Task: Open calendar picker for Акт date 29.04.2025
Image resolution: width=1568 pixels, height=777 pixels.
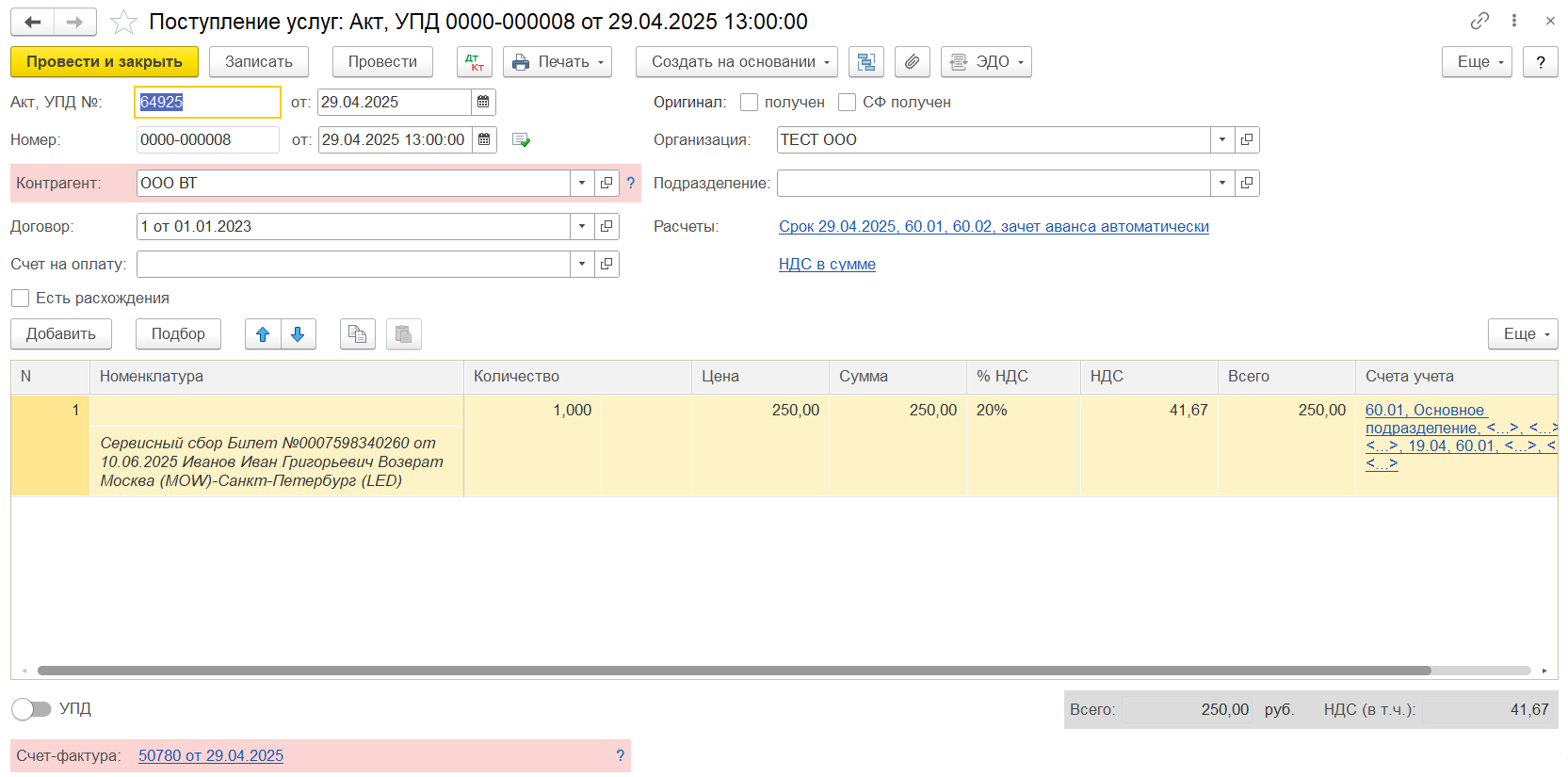Action: (x=483, y=102)
